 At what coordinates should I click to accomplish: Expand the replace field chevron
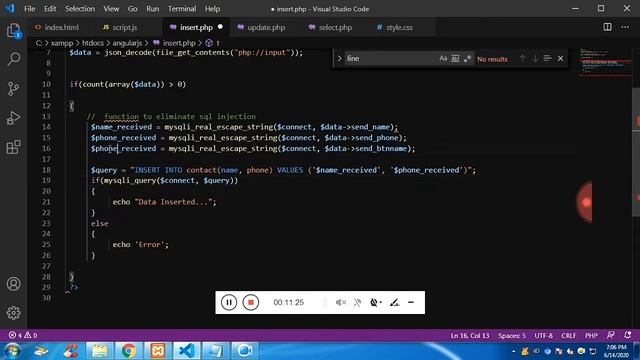339,58
